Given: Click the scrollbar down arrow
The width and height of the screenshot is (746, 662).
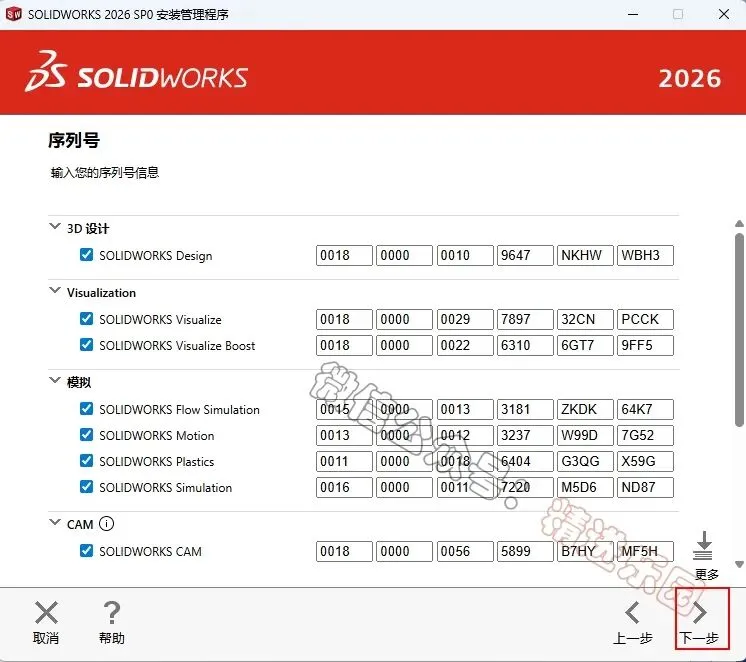Looking at the screenshot, I should [739, 564].
